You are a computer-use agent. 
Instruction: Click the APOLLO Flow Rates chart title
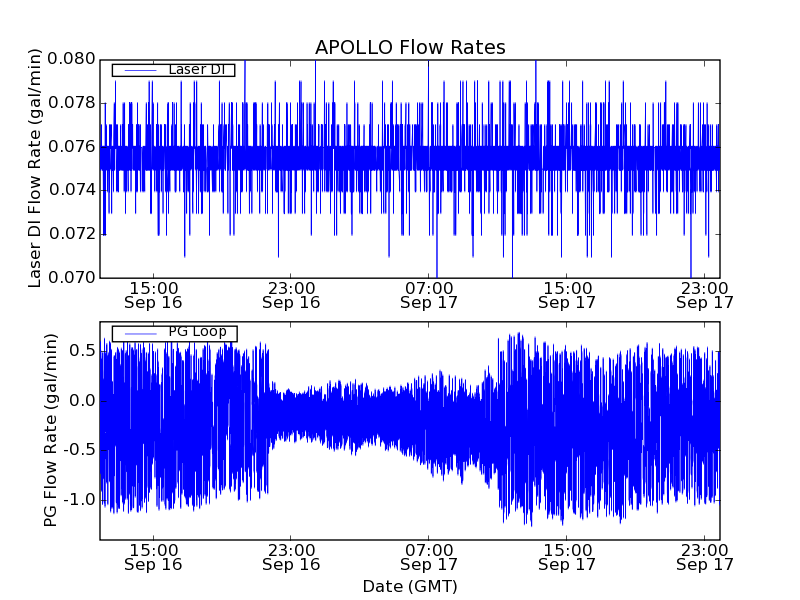410,48
